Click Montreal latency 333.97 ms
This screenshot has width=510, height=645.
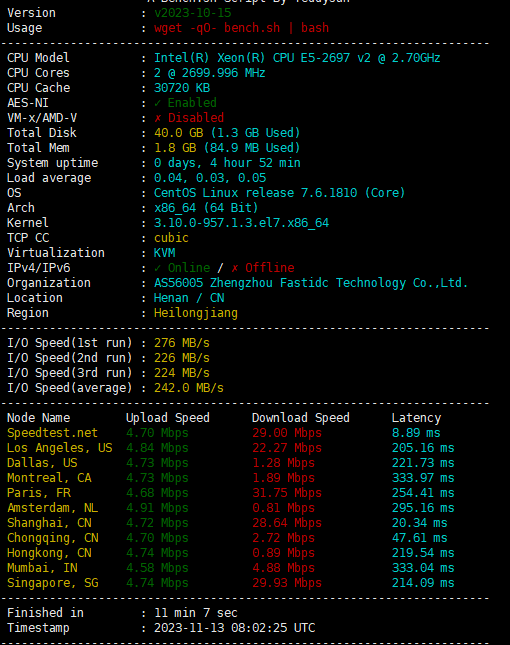click(x=423, y=478)
